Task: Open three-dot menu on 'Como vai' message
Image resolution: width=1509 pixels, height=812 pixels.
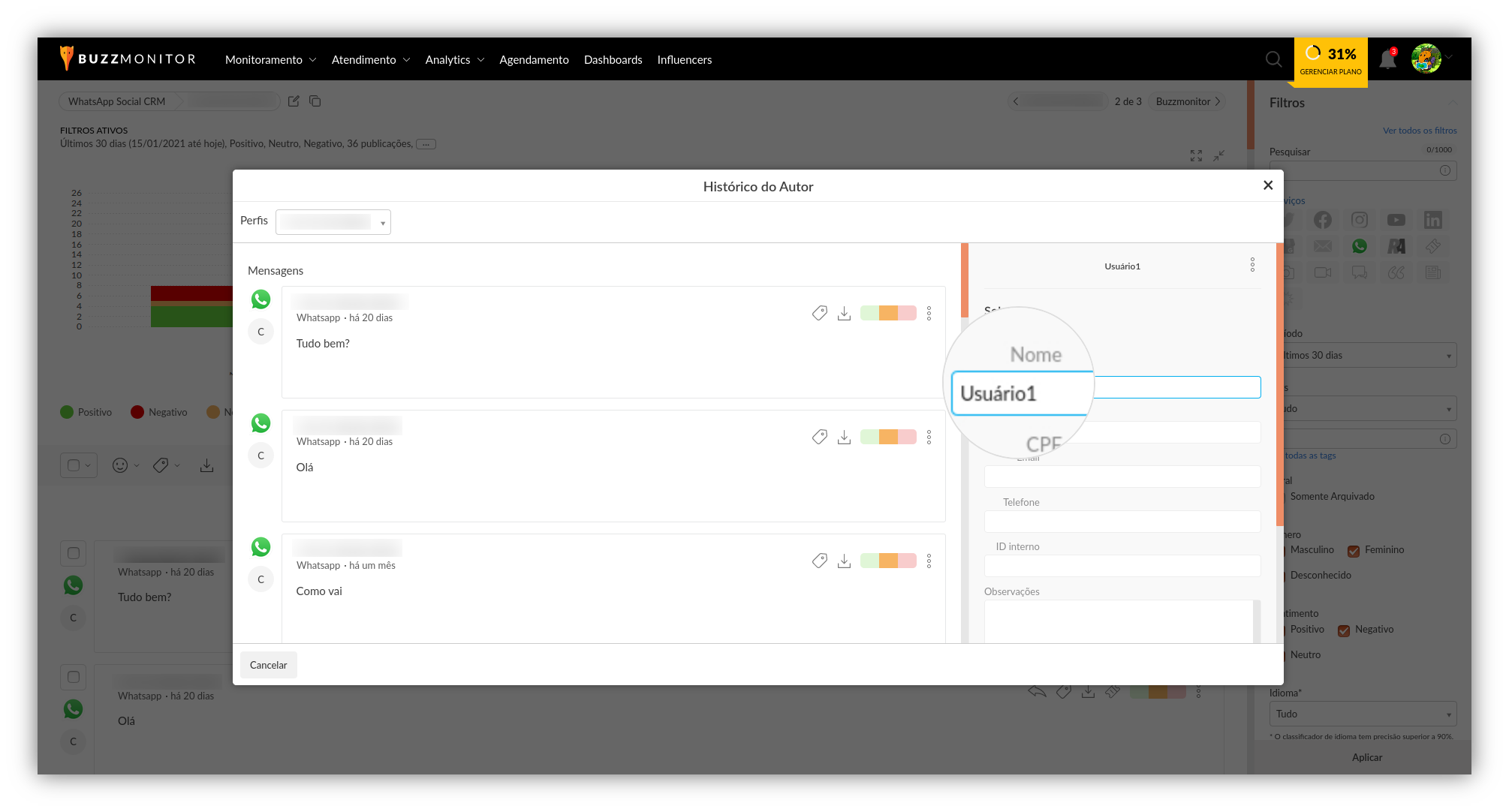Action: pos(929,561)
